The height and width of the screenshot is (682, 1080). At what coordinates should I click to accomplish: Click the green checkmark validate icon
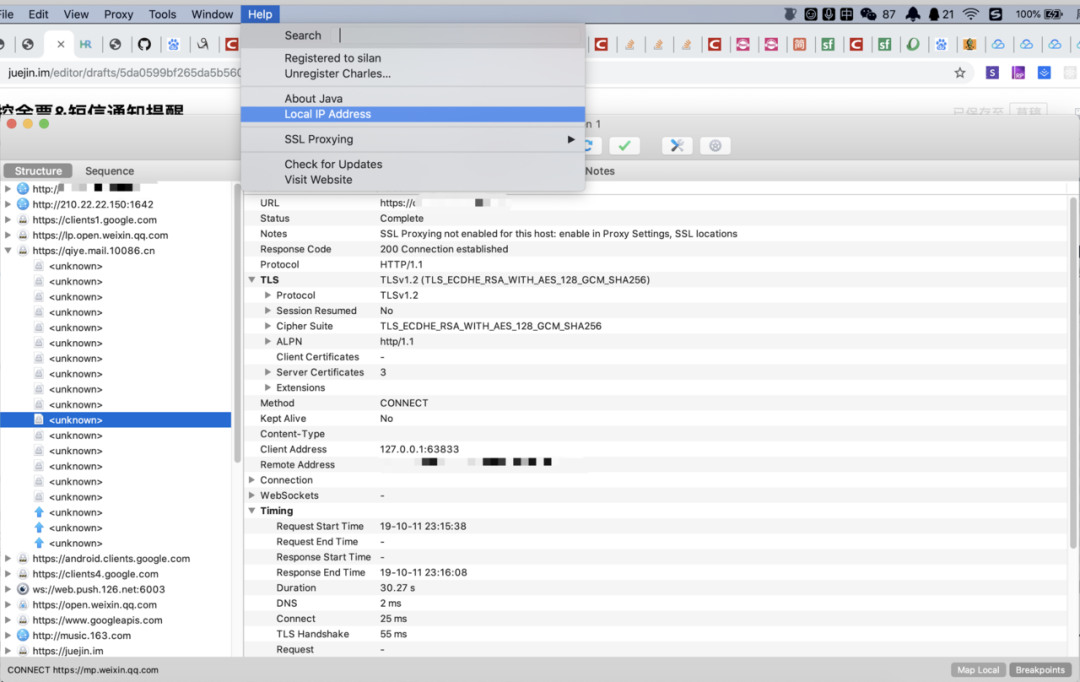624,145
